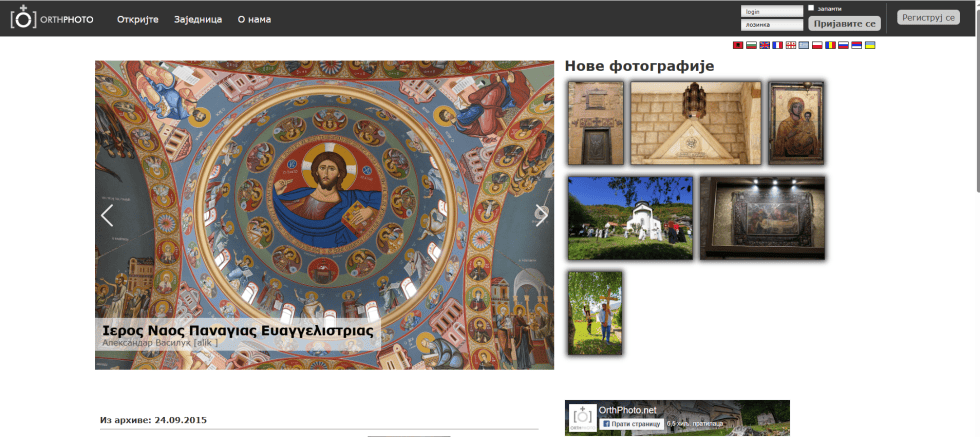Viewport: 980px width, 437px height.
Task: Select the Romanian flag language icon
Action: click(x=830, y=46)
